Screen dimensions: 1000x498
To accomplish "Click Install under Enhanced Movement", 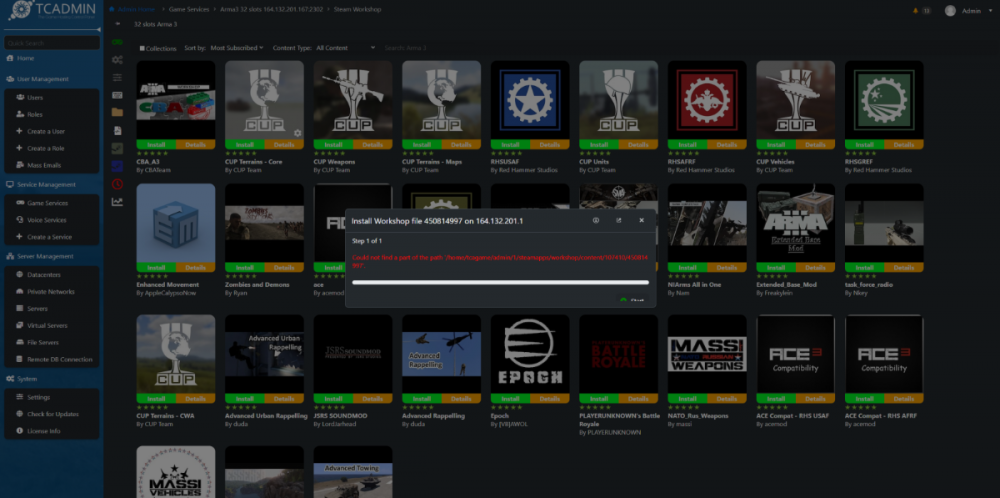I will (156, 268).
